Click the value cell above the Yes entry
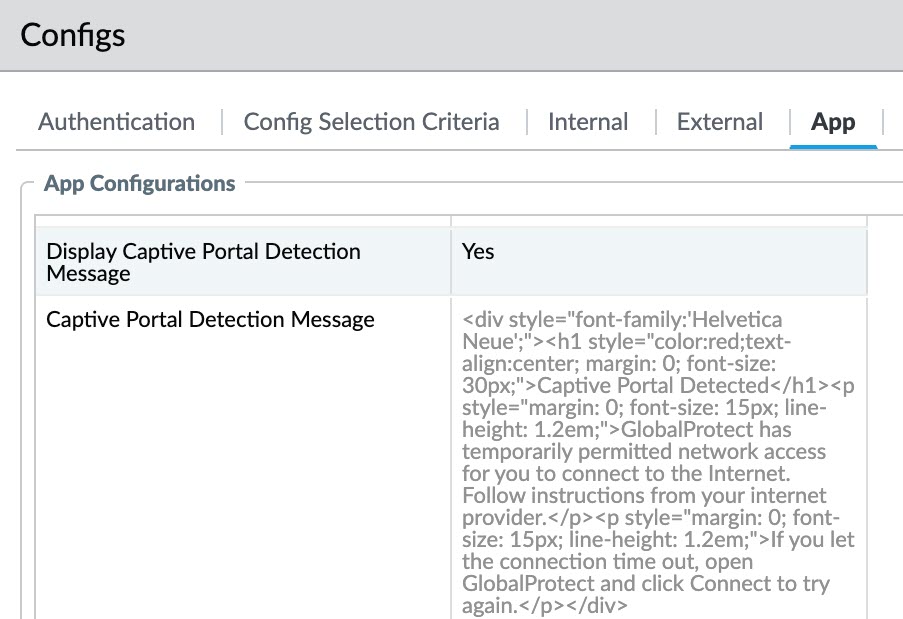903x619 pixels. click(658, 219)
